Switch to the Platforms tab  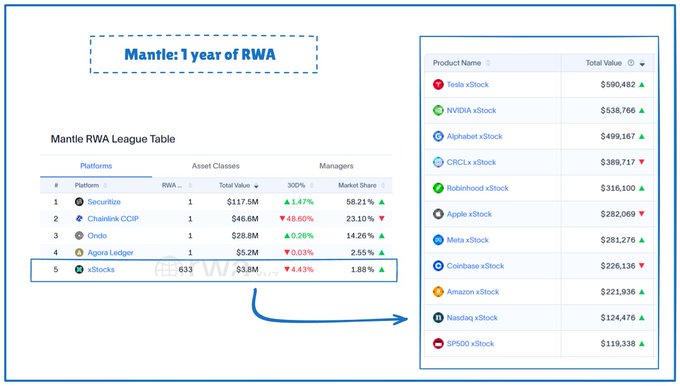96,166
